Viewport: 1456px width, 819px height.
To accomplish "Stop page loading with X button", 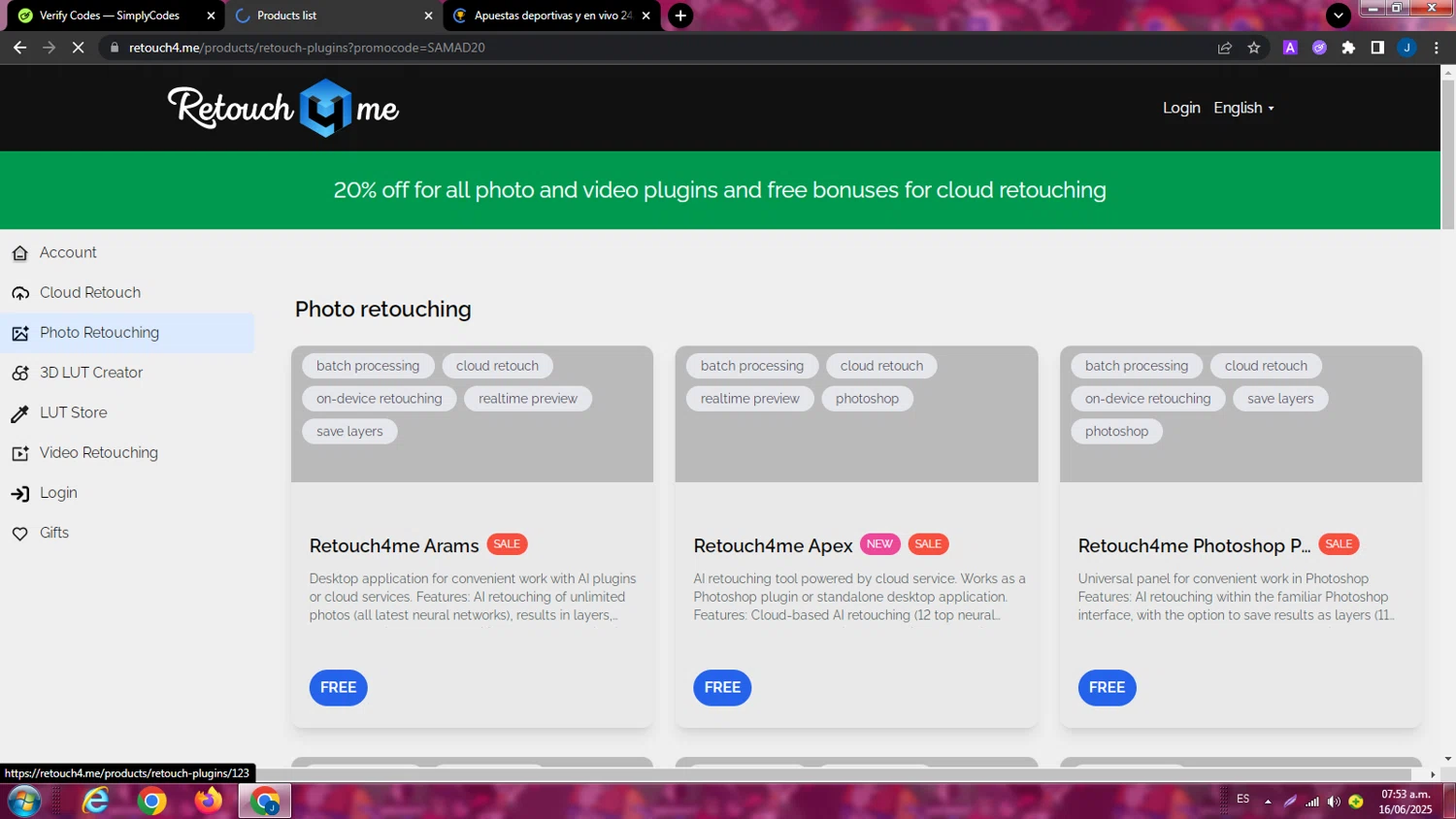I will click(x=78, y=47).
